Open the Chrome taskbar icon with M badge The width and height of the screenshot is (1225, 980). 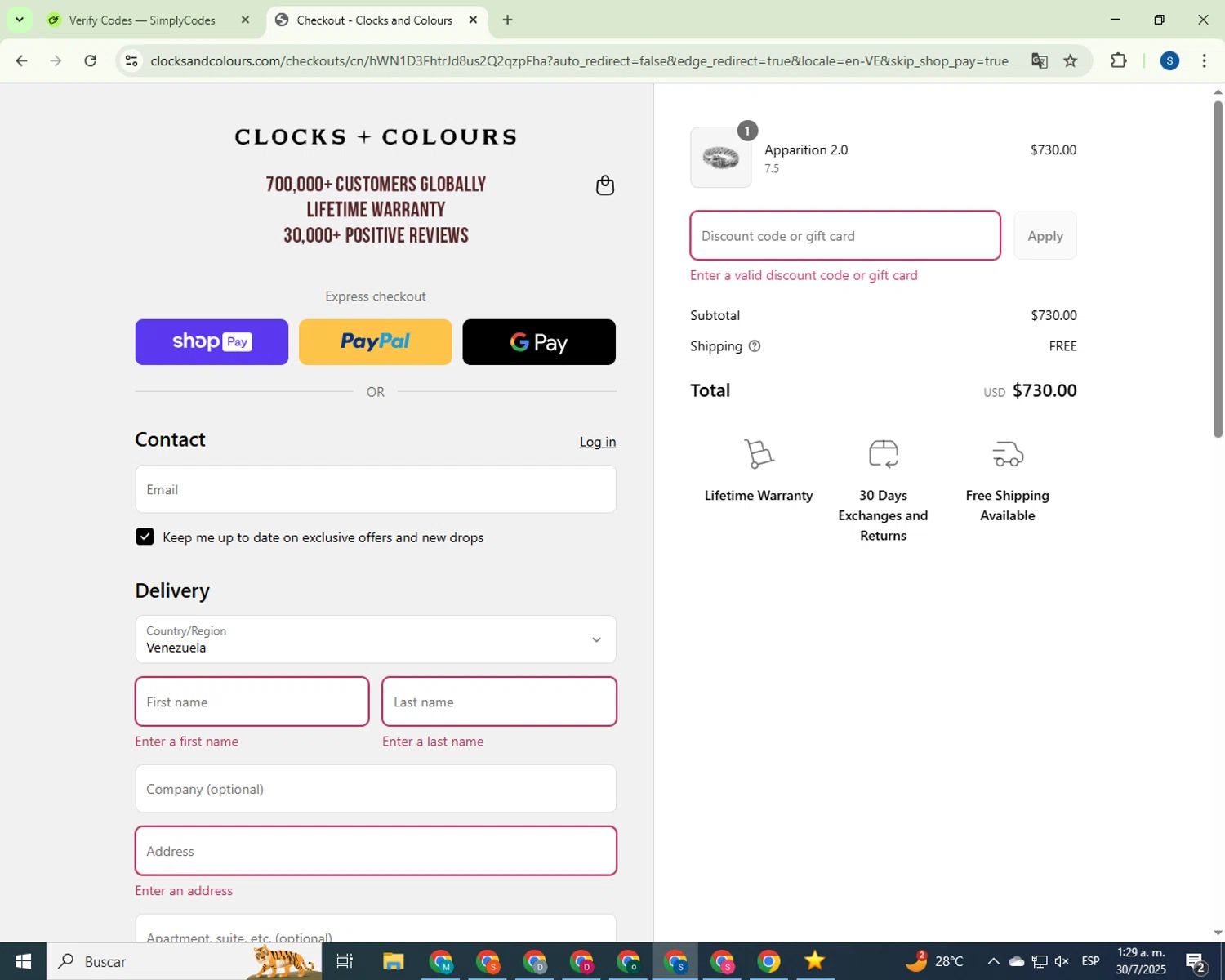click(x=441, y=961)
